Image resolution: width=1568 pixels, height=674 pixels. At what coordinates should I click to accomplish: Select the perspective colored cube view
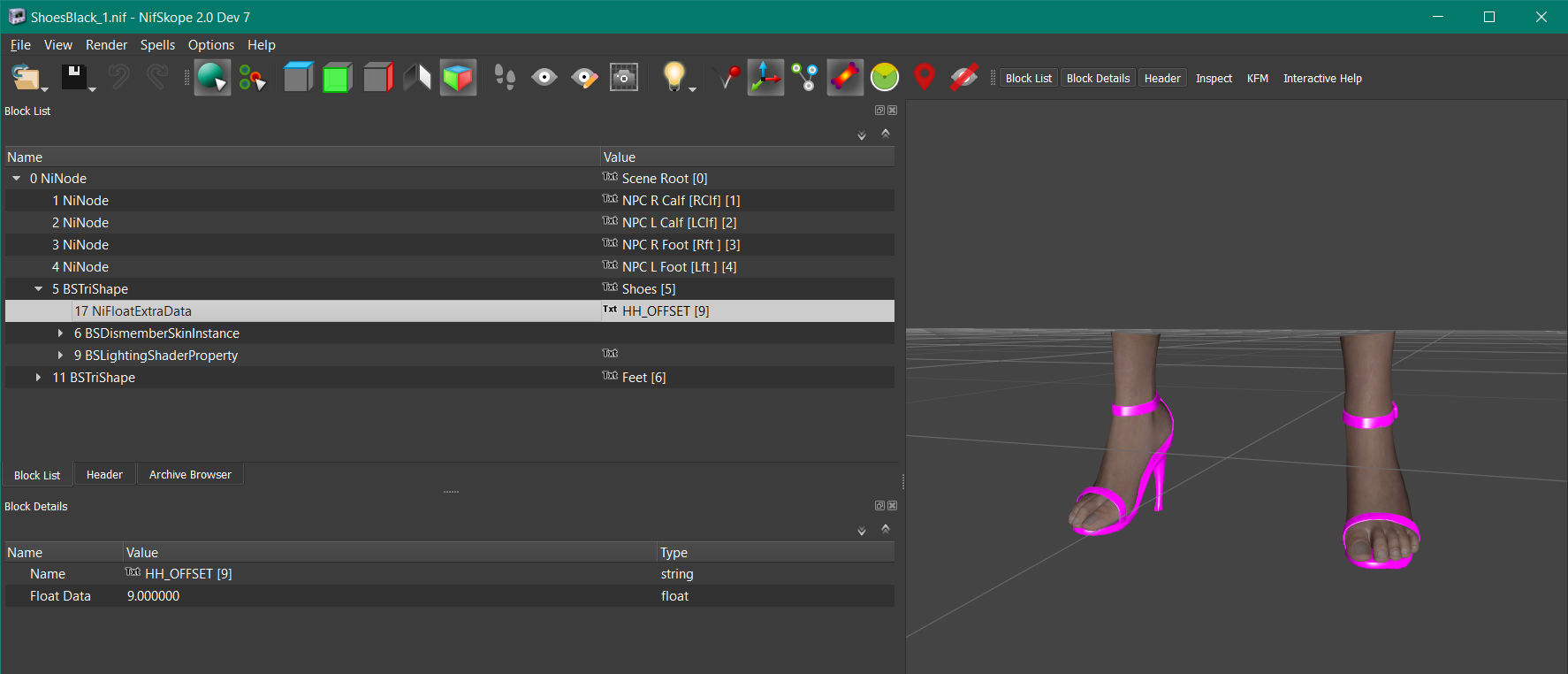click(458, 78)
